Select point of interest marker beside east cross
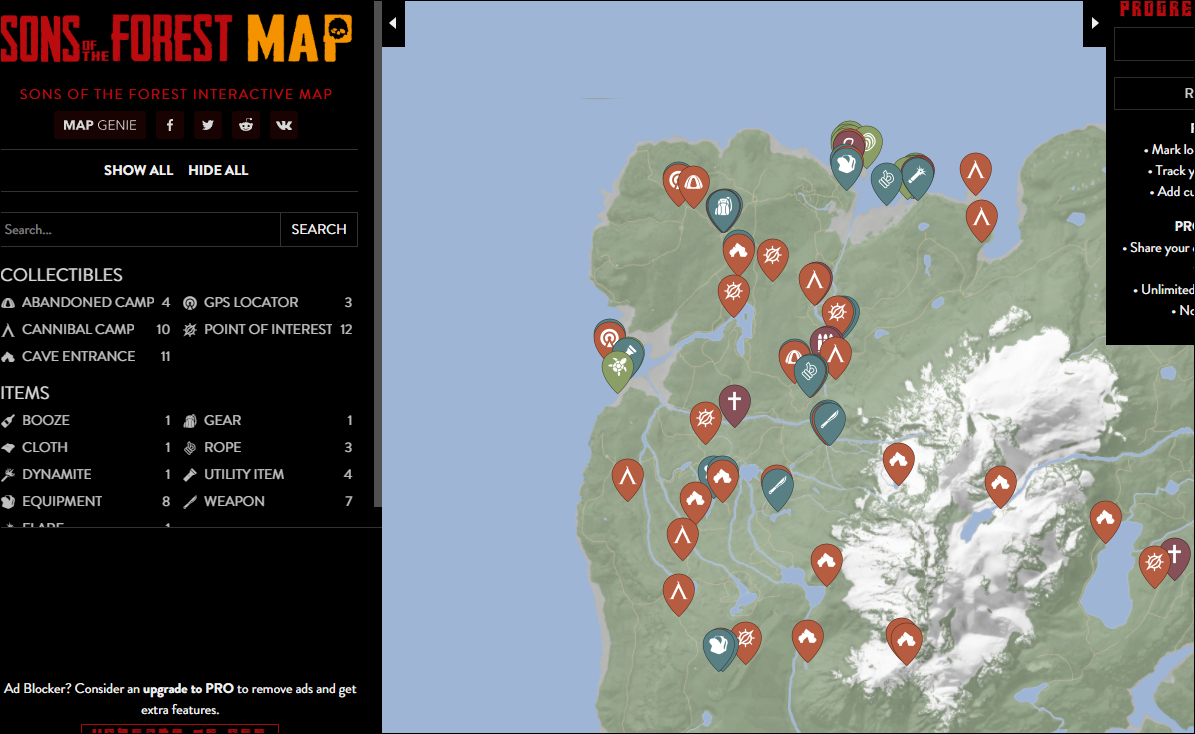This screenshot has height=734, width=1195. pyautogui.click(x=1154, y=564)
